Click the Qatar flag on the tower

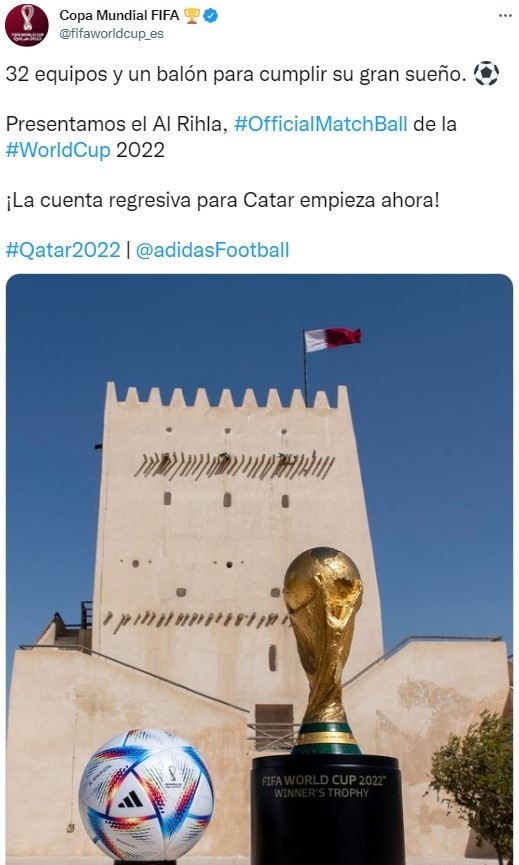(x=332, y=338)
